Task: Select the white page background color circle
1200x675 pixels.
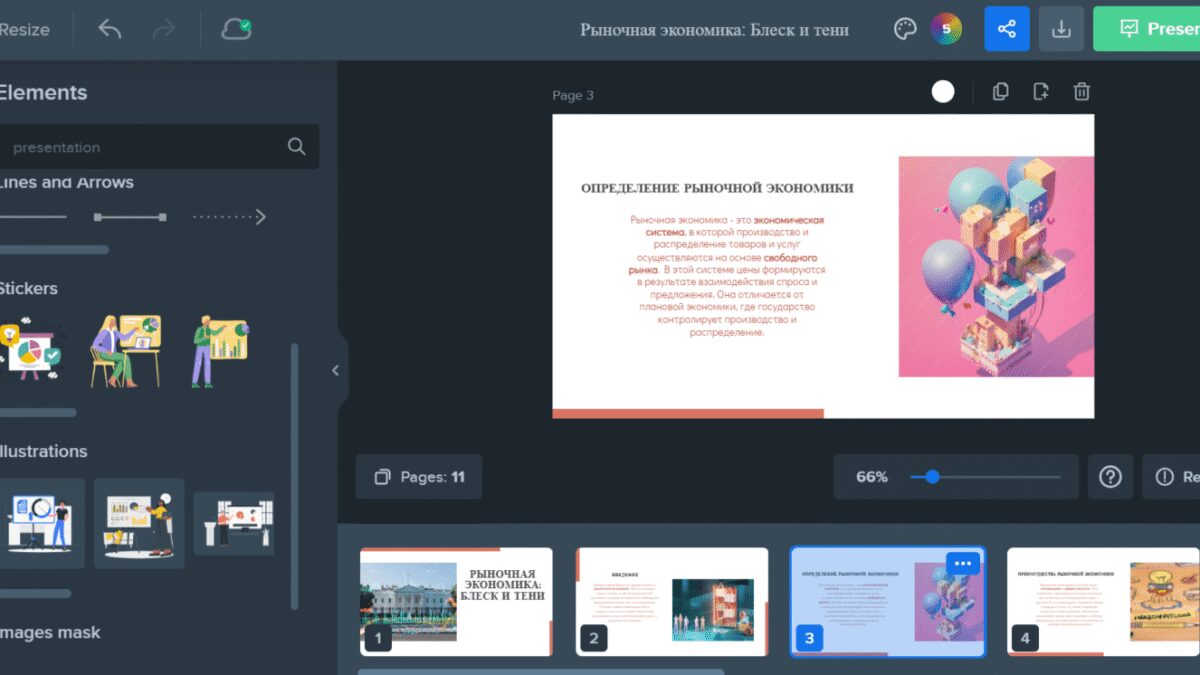Action: pyautogui.click(x=943, y=92)
